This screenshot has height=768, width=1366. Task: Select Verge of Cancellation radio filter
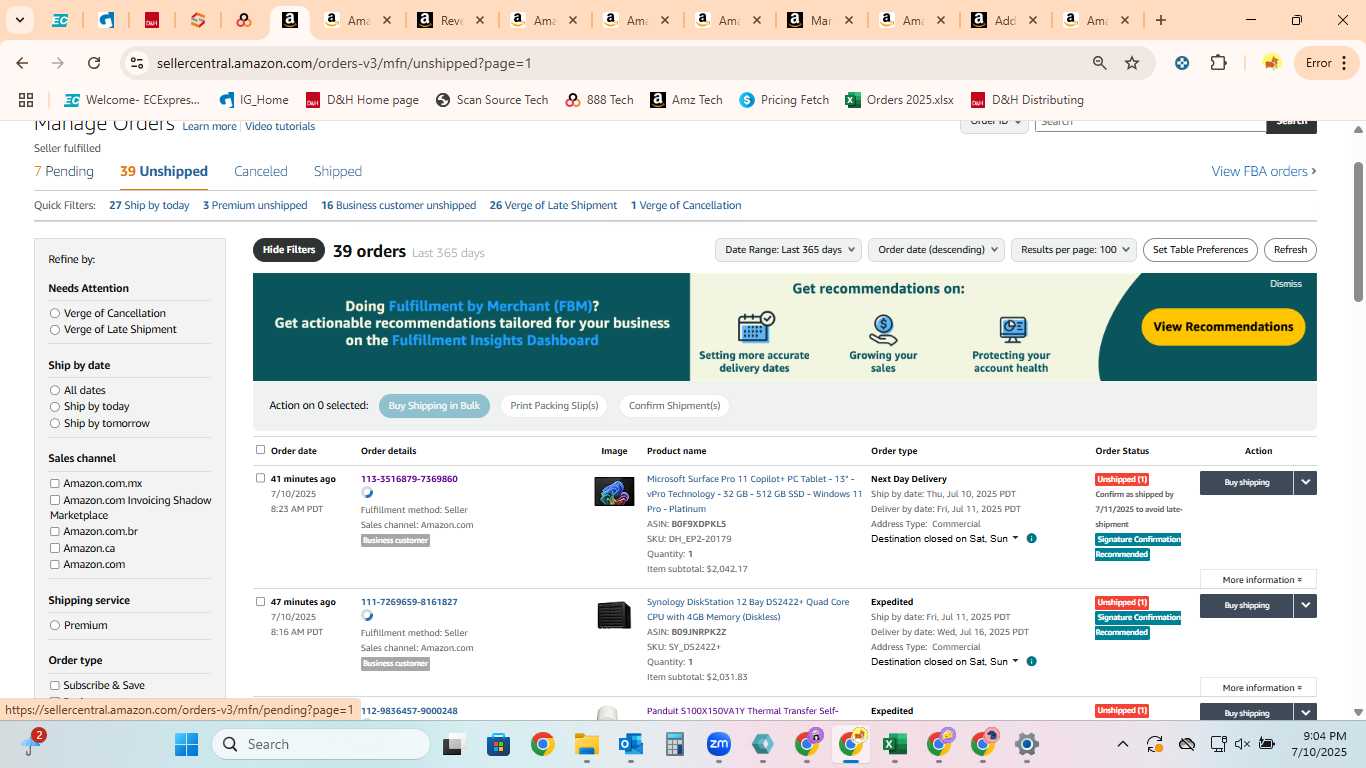pyautogui.click(x=55, y=313)
